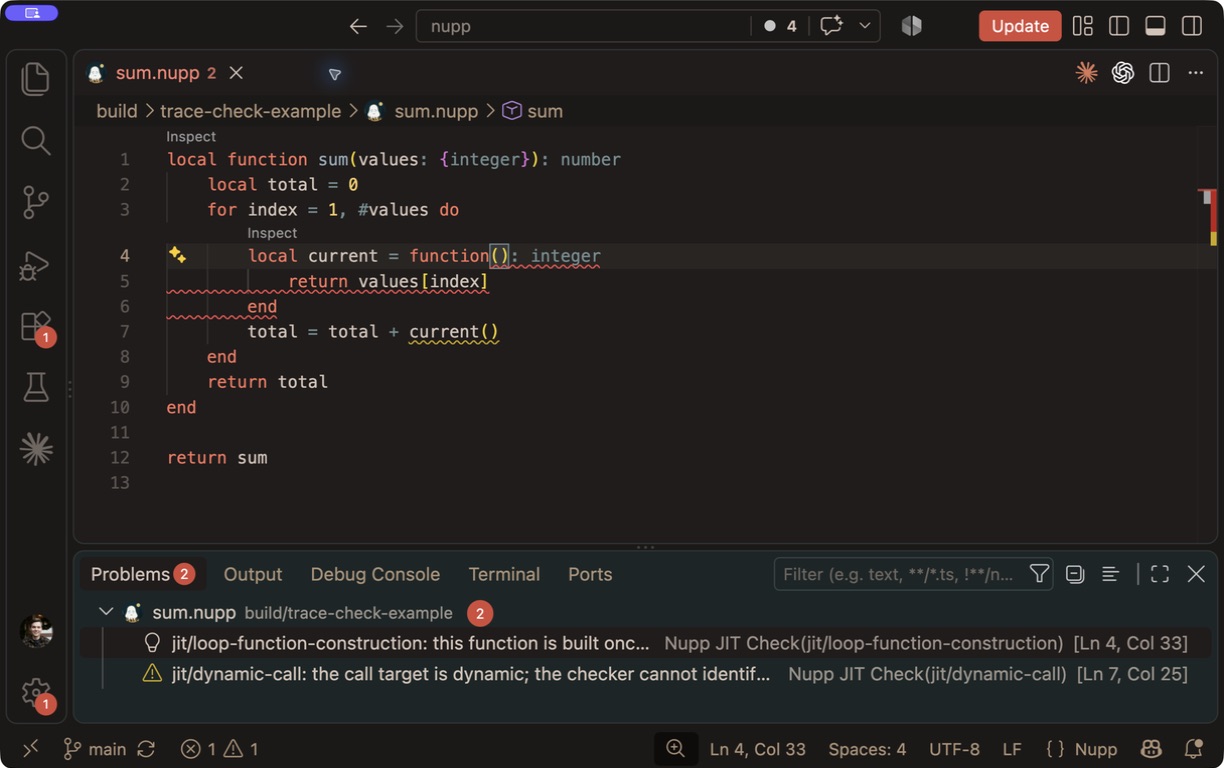Collapse all problems in the panel

1075,574
